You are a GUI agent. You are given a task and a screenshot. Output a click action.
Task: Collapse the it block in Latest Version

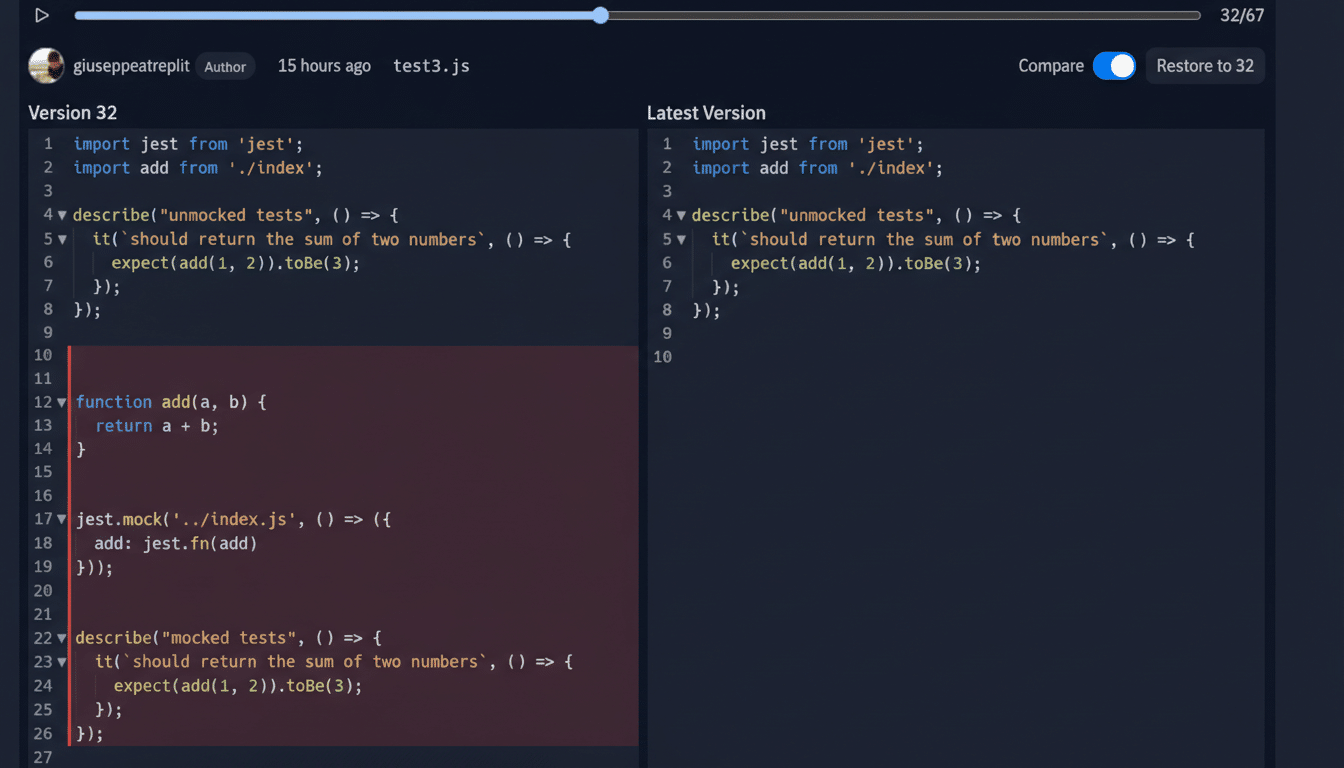[681, 239]
